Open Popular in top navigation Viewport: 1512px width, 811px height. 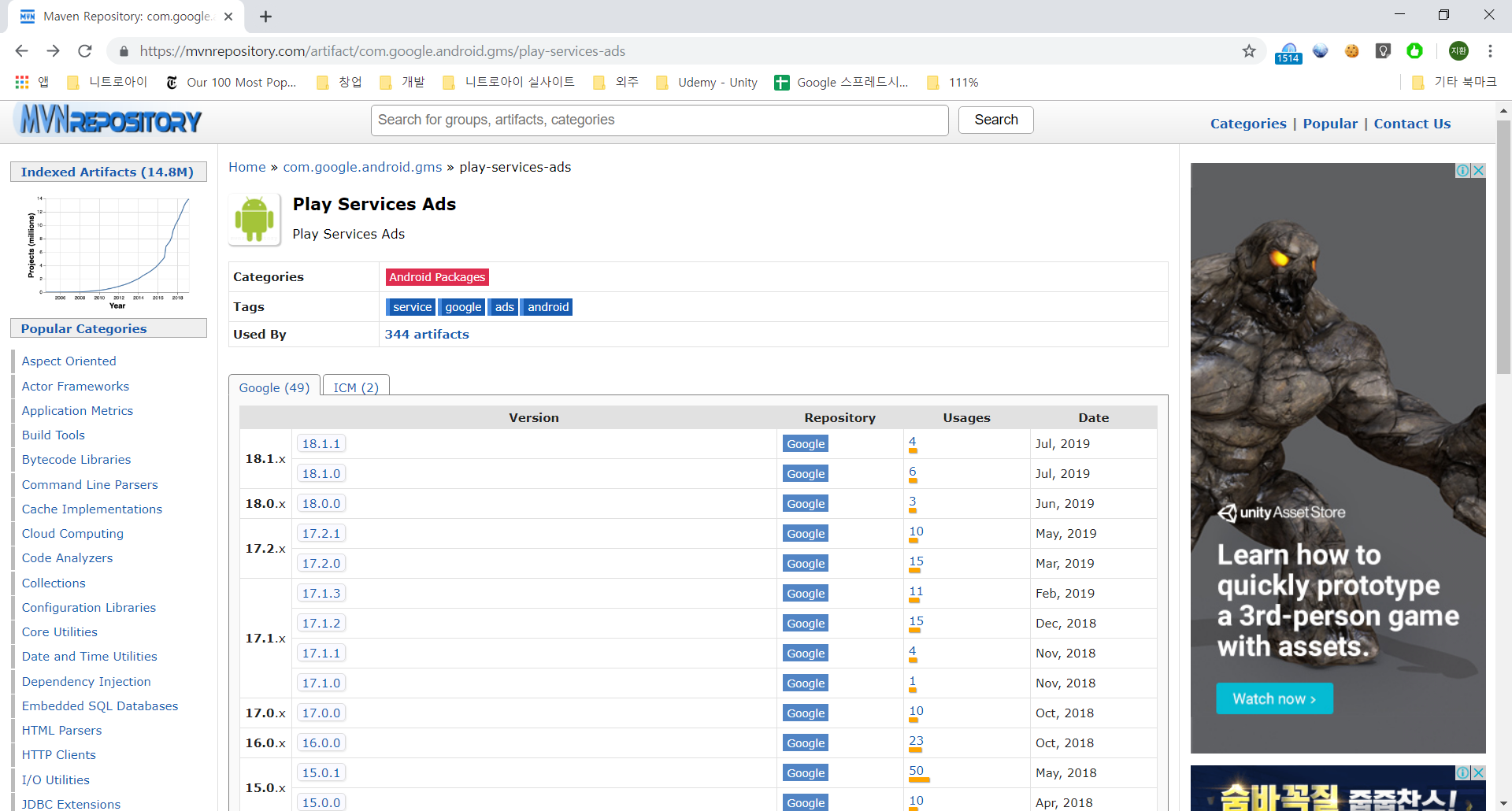point(1330,124)
